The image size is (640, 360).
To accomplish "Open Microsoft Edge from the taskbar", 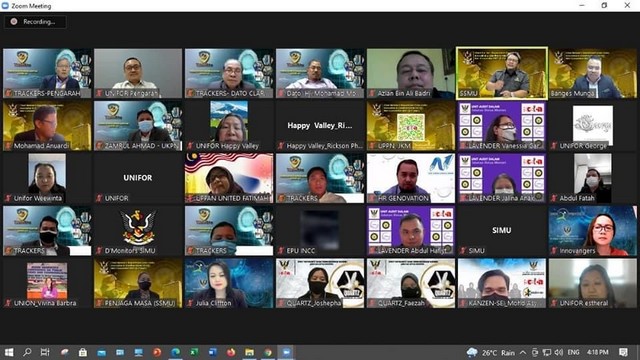I will (x=176, y=352).
